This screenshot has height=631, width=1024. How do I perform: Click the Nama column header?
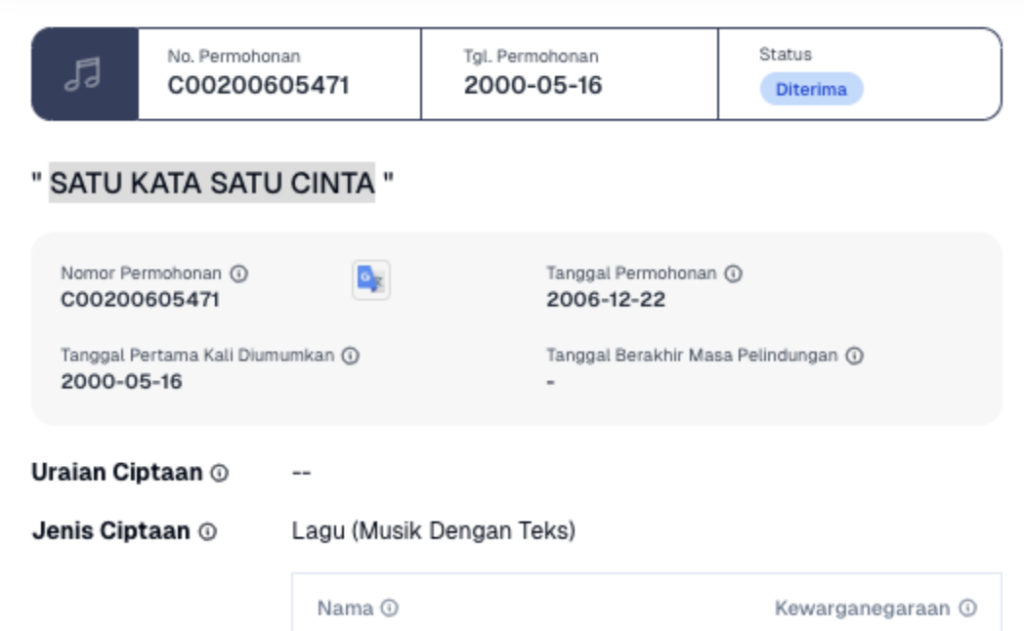pos(345,608)
